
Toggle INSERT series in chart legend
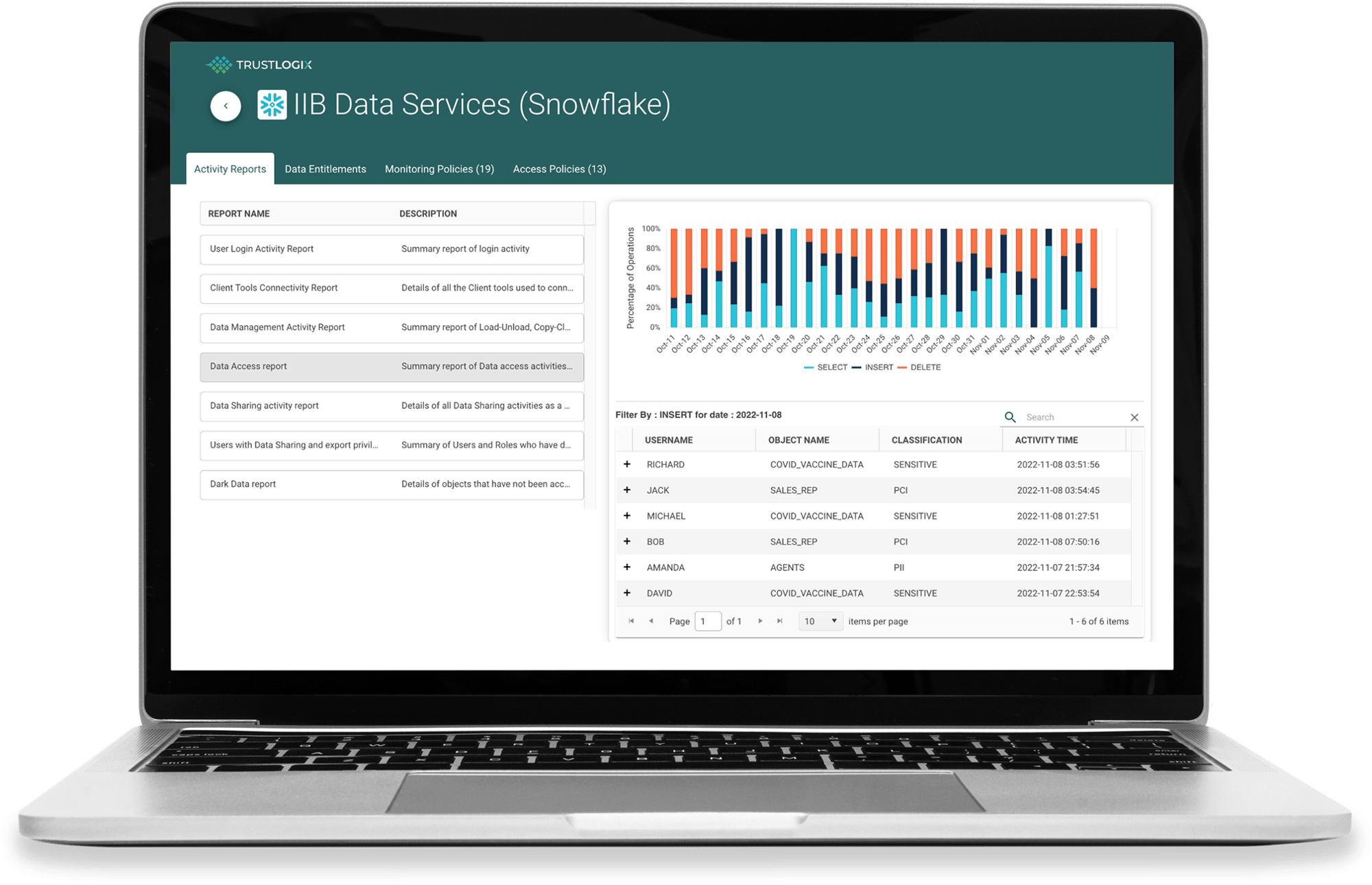(x=873, y=367)
